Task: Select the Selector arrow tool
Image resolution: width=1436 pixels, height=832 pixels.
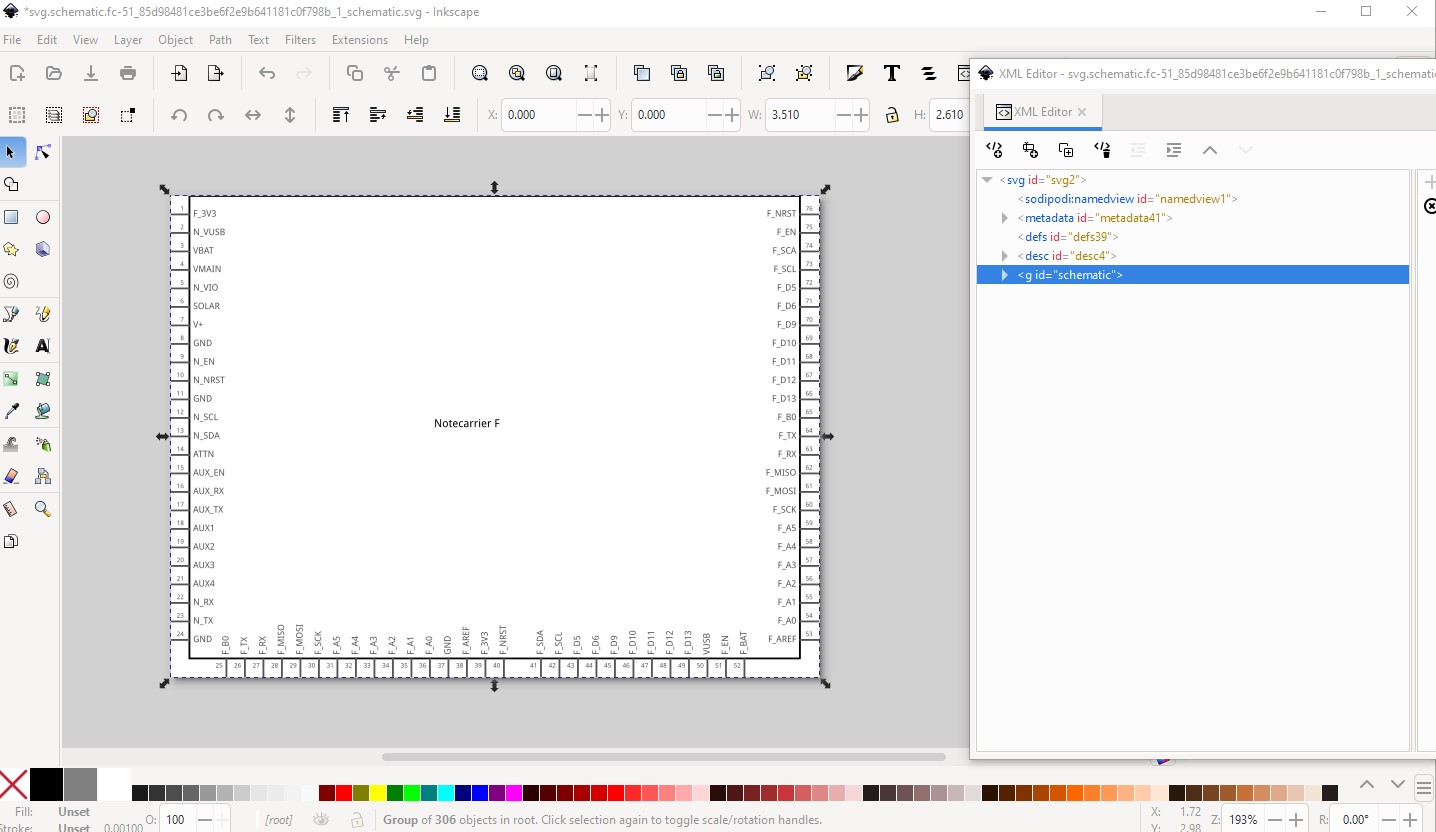Action: click(x=11, y=152)
